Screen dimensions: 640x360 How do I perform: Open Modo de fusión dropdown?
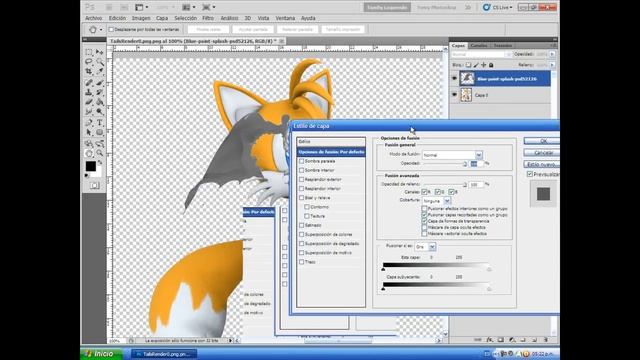[x=478, y=155]
